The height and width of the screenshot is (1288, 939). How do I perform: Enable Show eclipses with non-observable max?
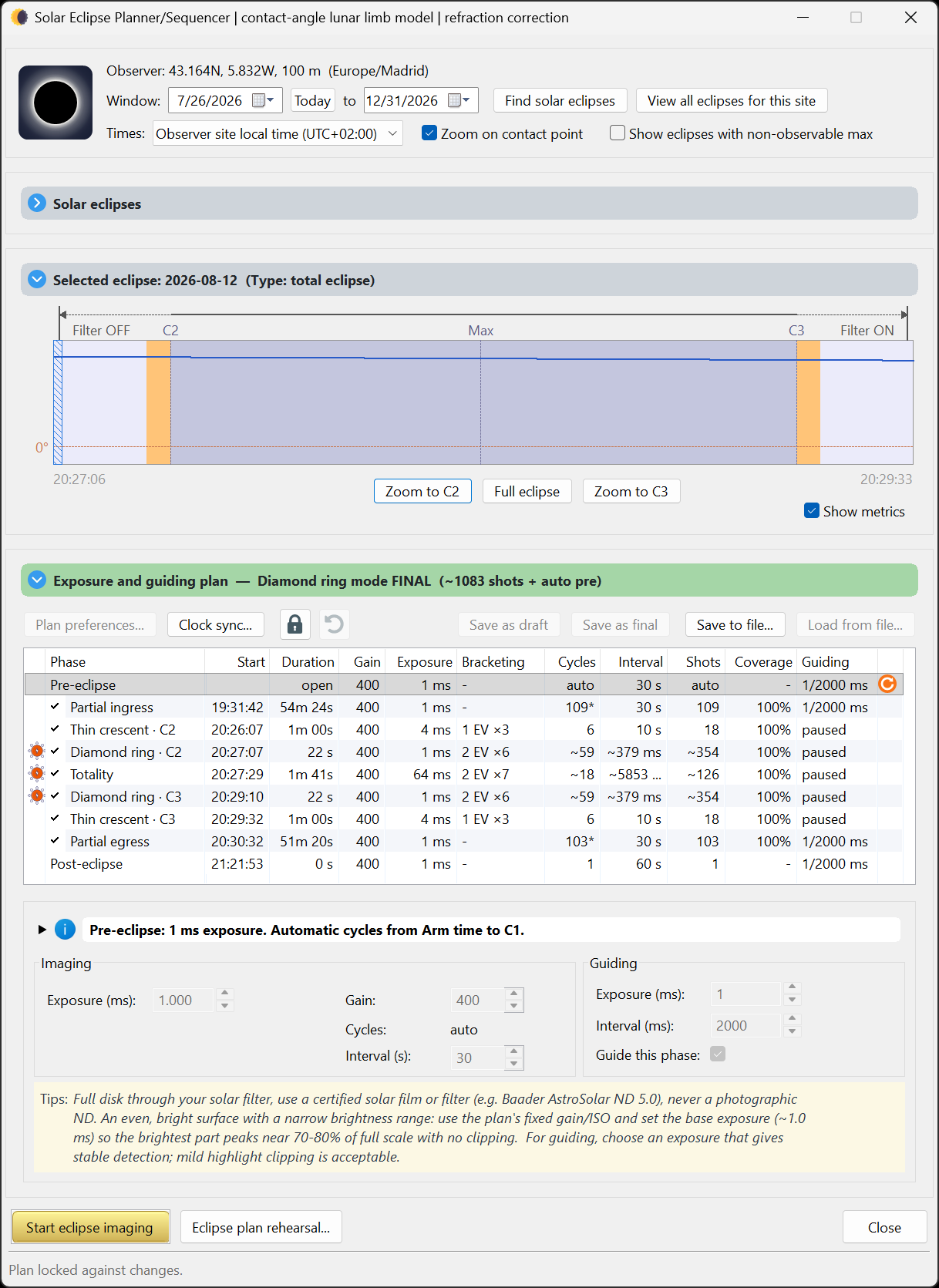click(x=617, y=133)
